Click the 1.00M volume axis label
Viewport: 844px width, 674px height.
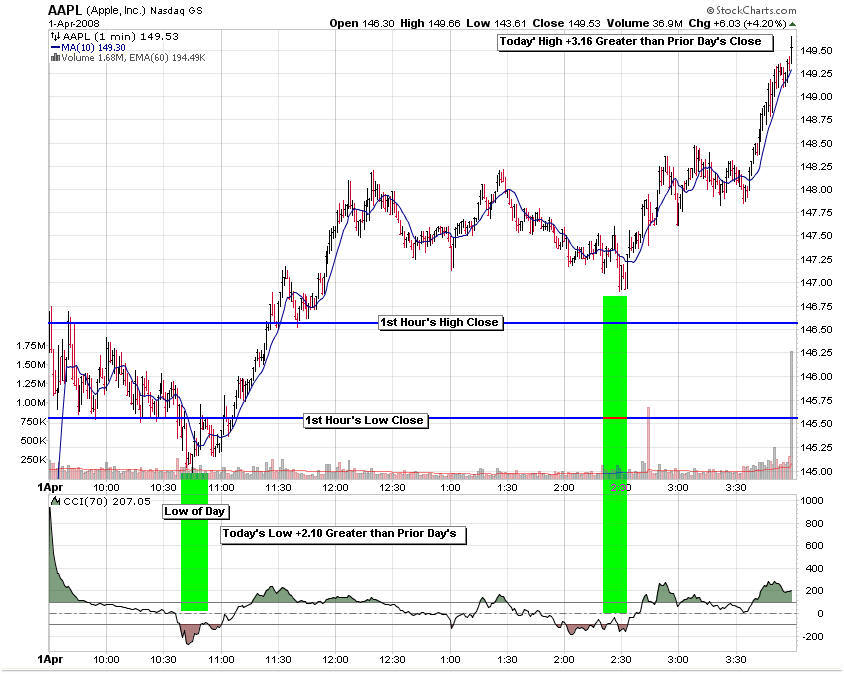[x=31, y=403]
